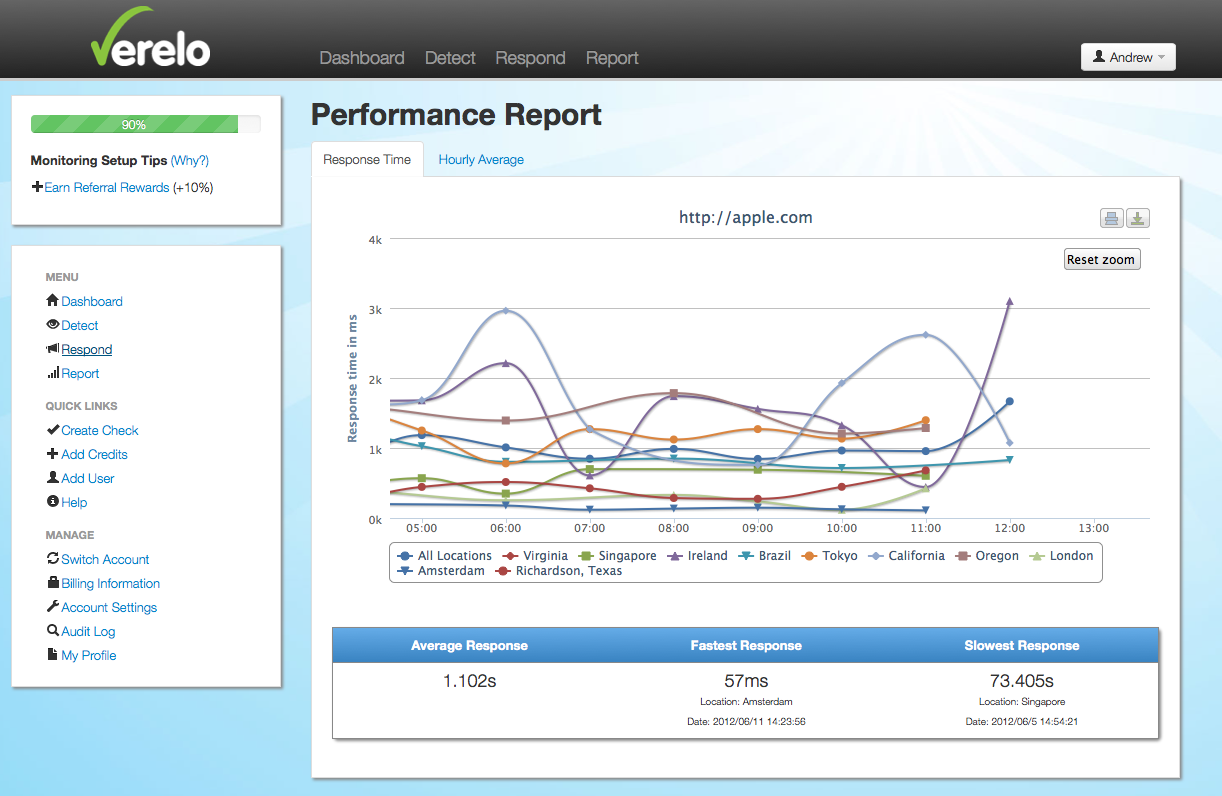The image size is (1222, 796).
Task: Toggle California series in legend
Action: tap(906, 556)
